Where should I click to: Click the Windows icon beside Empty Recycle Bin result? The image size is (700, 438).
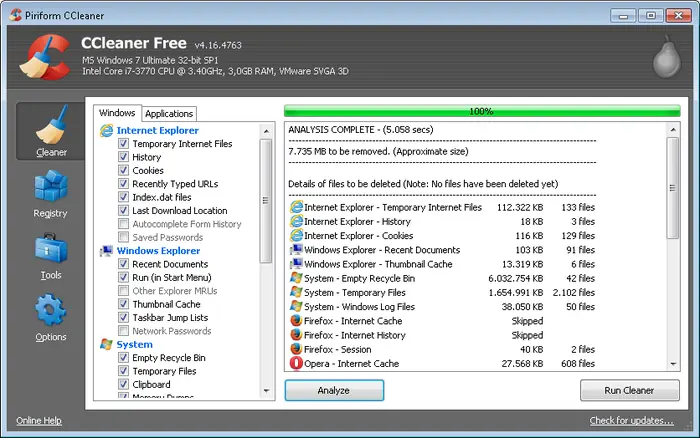pos(296,278)
